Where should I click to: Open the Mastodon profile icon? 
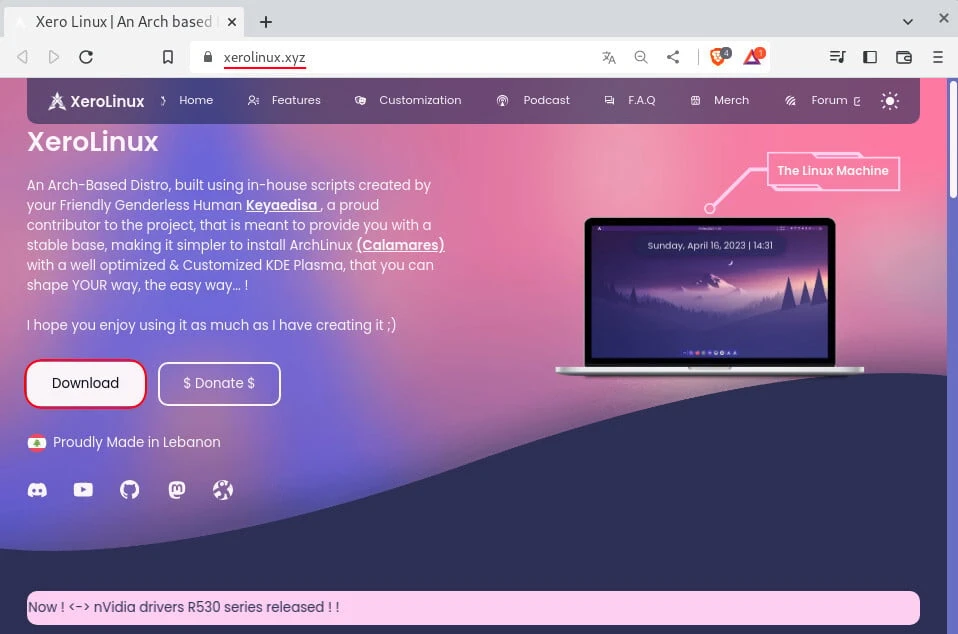coord(177,490)
